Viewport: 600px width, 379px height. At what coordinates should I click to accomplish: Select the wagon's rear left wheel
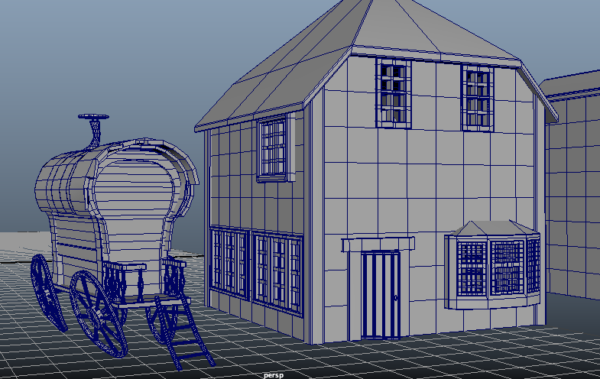48,293
